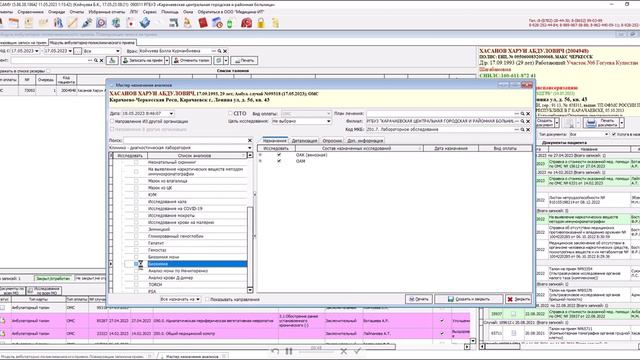This screenshot has height=360, width=640.
Task: Open the calendar icon in main toolbar
Action: click(x=14, y=23)
